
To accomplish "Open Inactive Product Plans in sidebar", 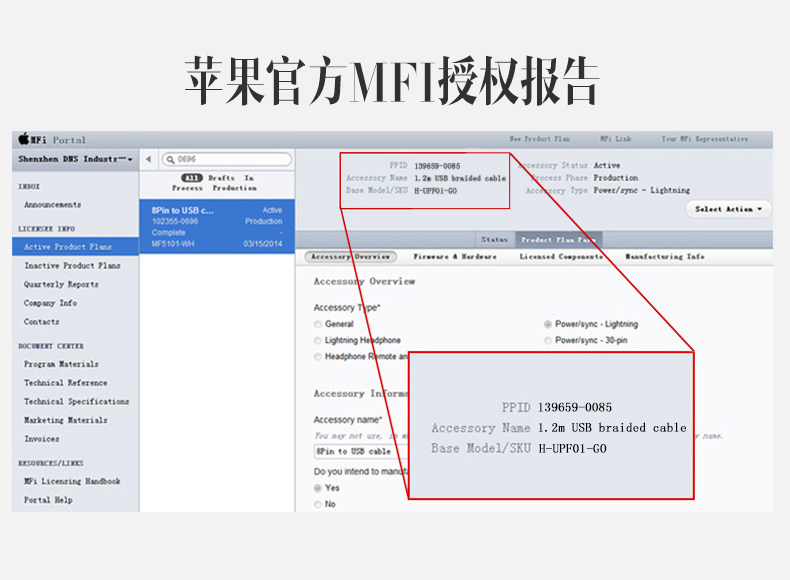I will (x=72, y=266).
